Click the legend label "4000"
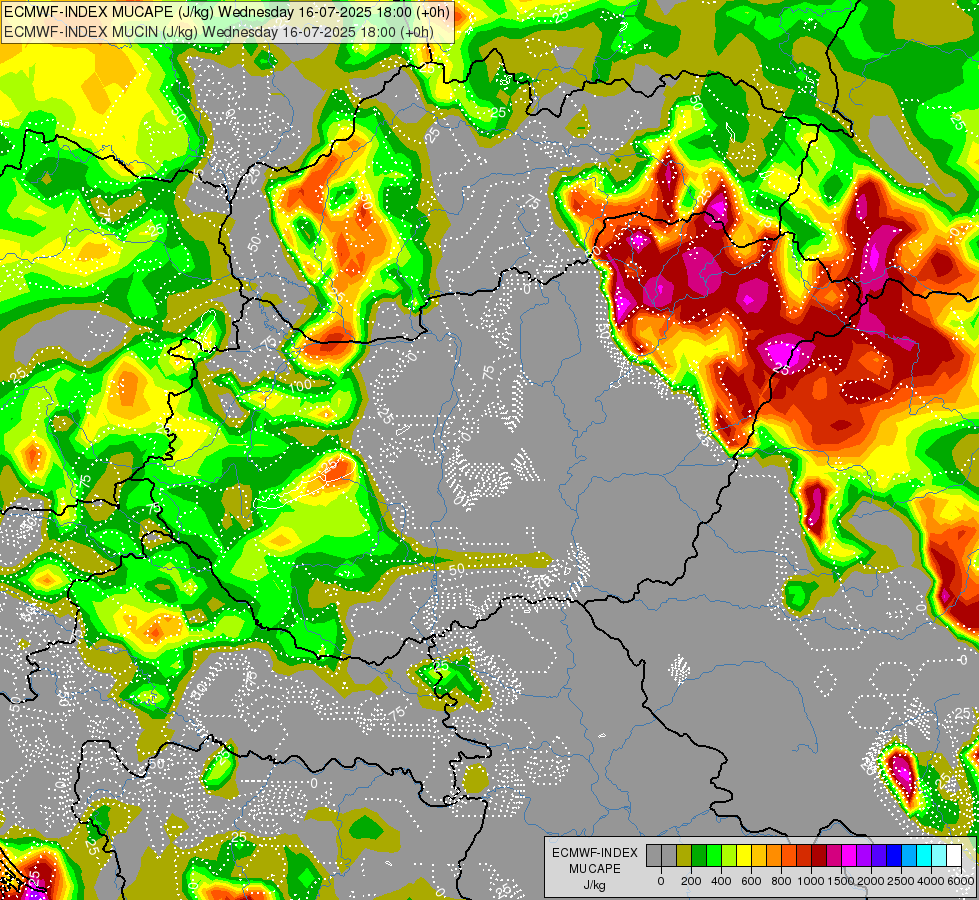 tap(932, 881)
